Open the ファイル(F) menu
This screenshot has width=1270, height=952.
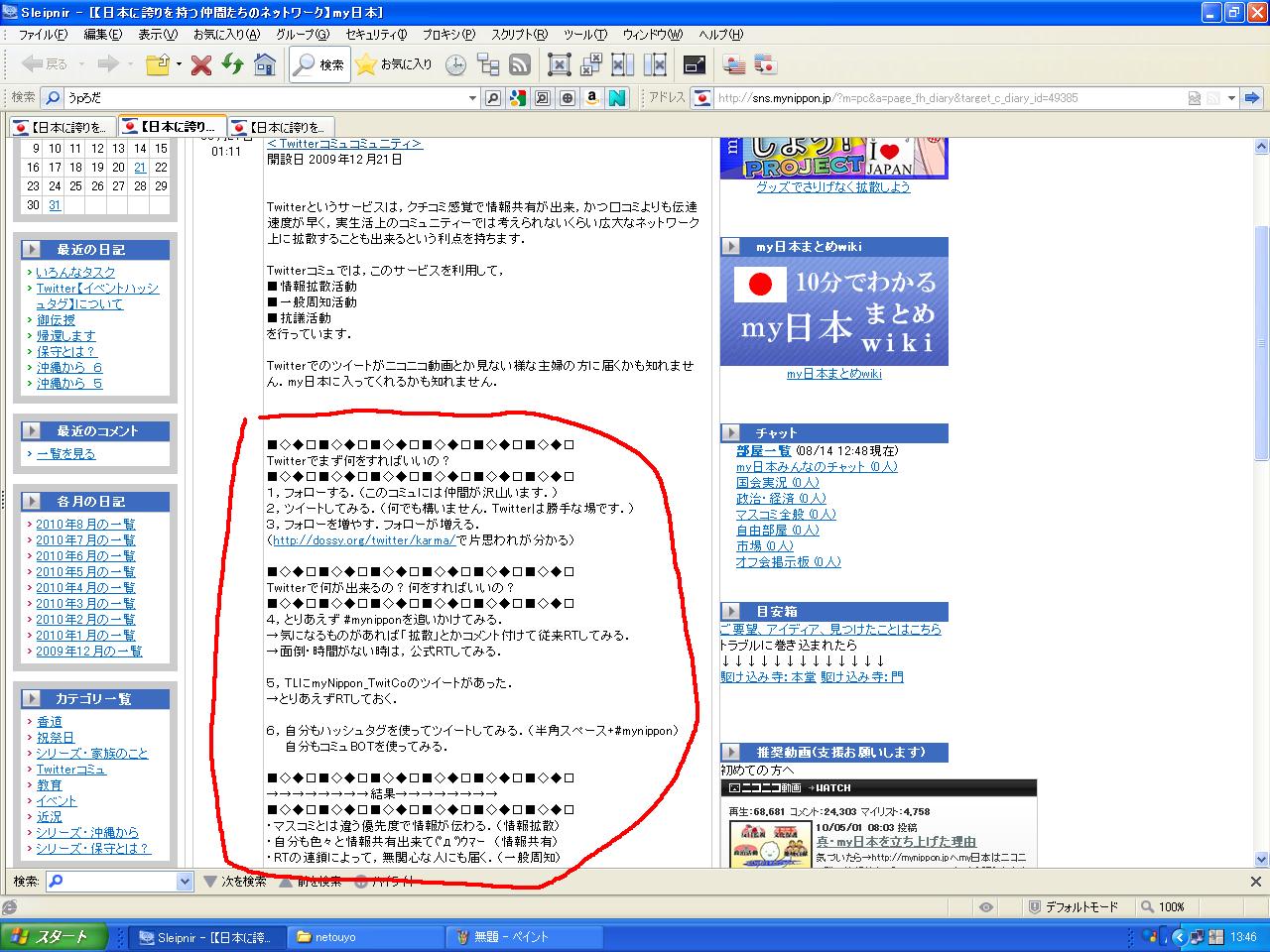[43, 35]
